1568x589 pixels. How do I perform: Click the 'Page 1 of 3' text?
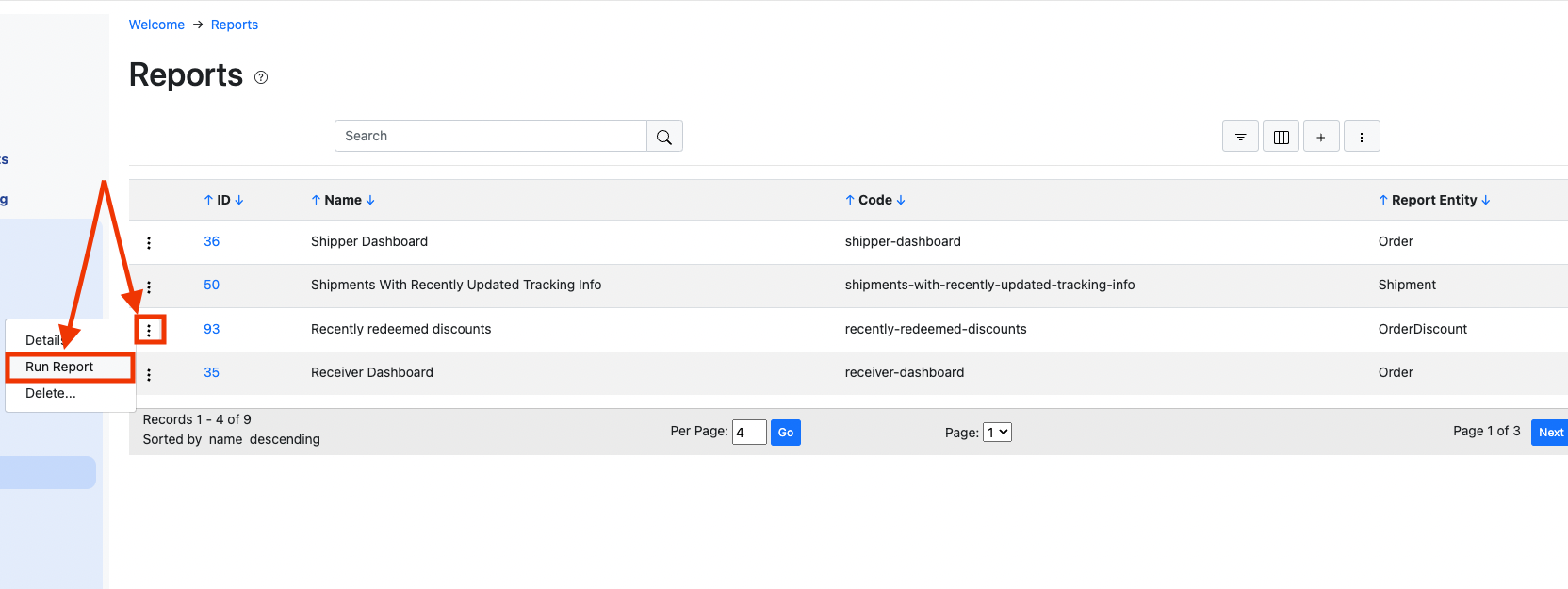(1486, 431)
